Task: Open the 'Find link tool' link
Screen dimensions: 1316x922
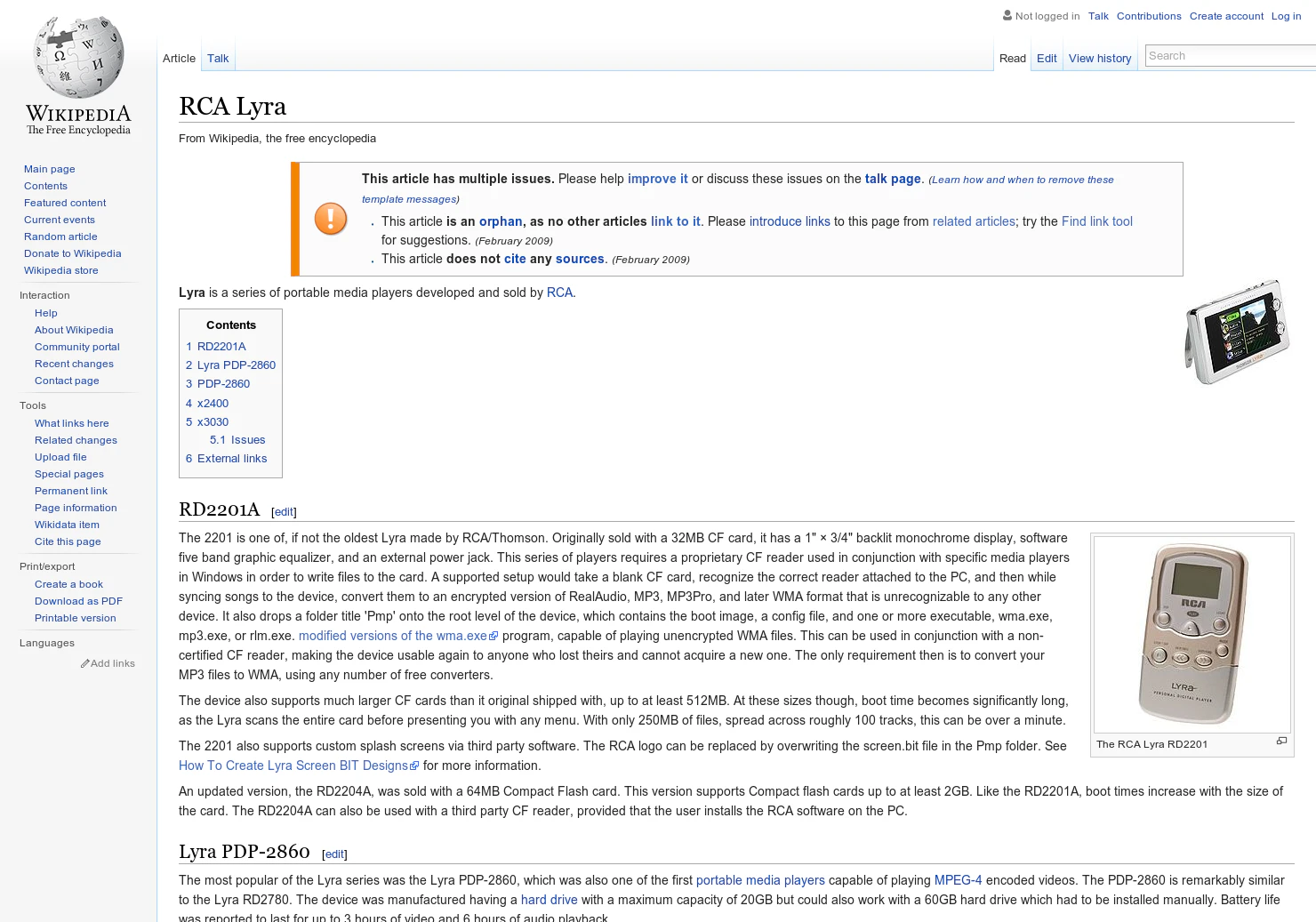Action: tap(1097, 221)
